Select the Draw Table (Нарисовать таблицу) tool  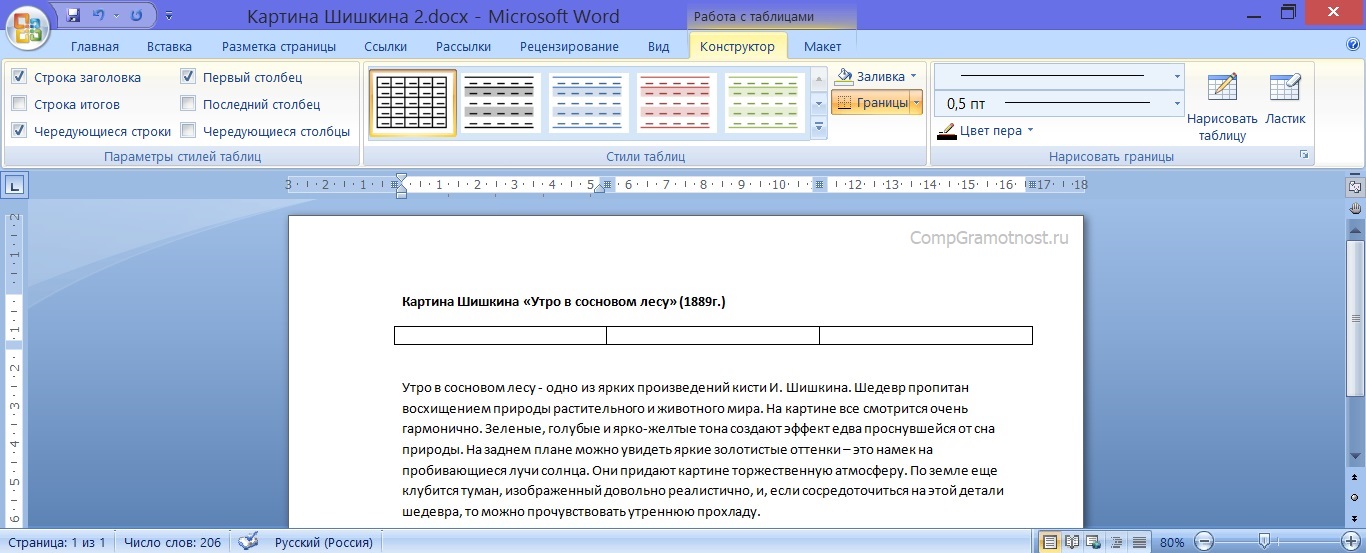pyautogui.click(x=1222, y=108)
